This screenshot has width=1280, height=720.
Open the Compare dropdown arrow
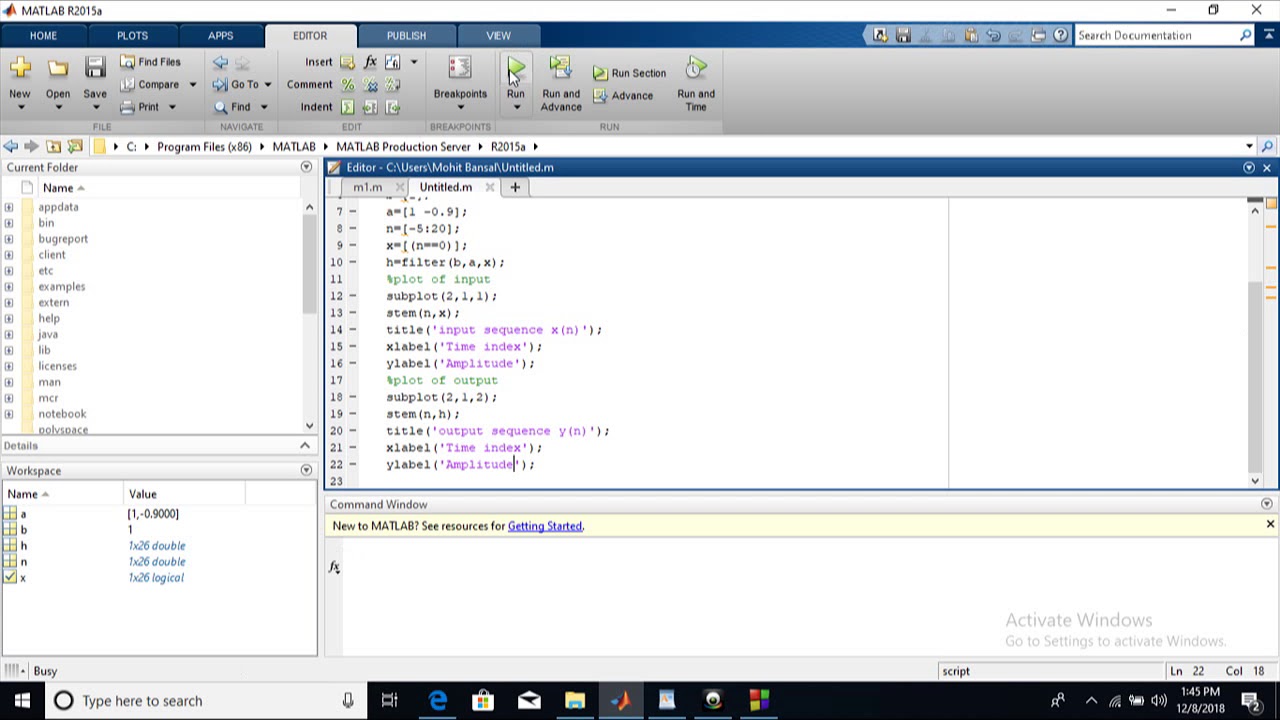click(x=192, y=85)
